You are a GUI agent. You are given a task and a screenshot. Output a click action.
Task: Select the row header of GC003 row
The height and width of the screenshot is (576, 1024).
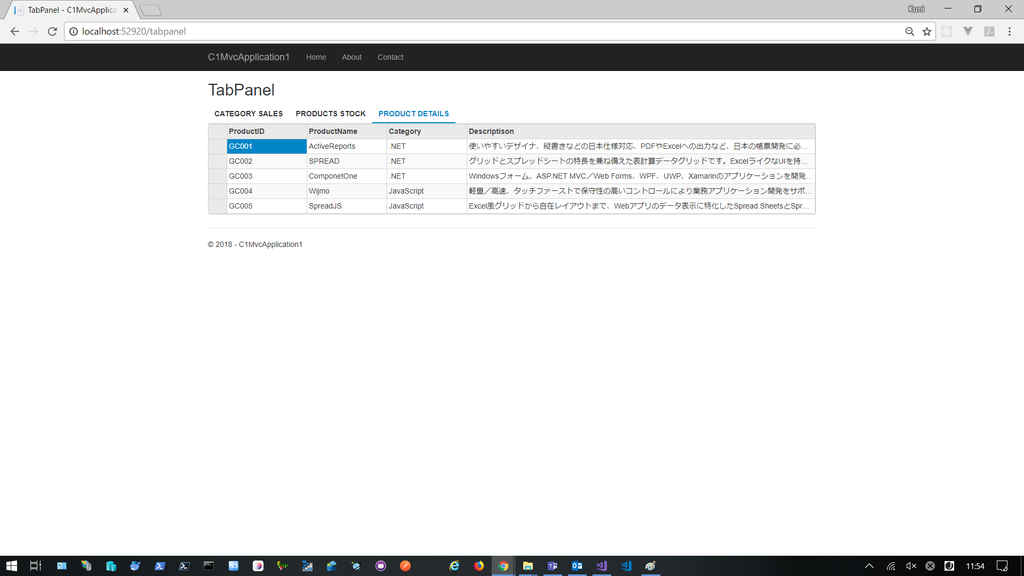[217, 176]
